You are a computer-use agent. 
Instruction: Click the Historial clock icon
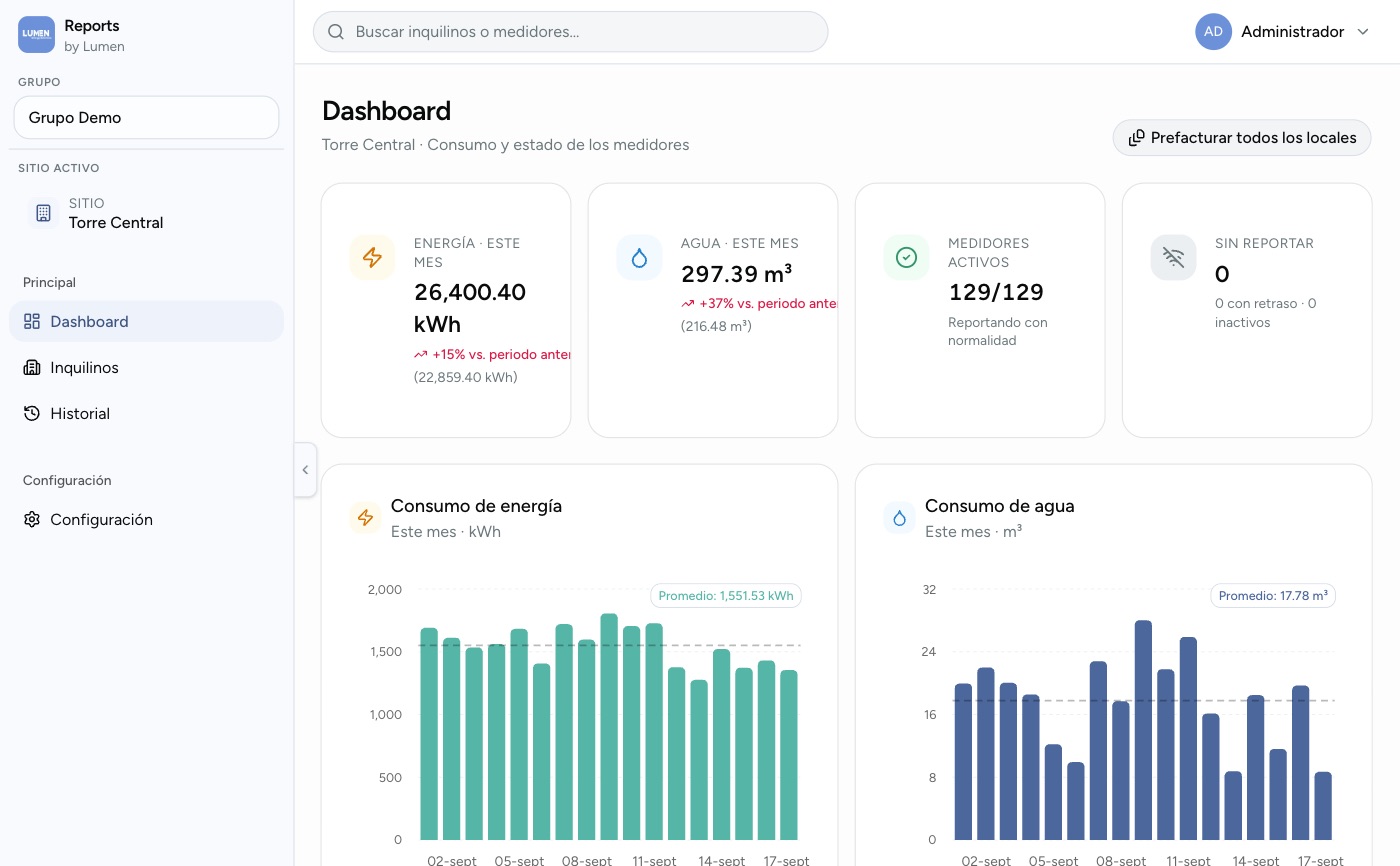[x=32, y=414]
